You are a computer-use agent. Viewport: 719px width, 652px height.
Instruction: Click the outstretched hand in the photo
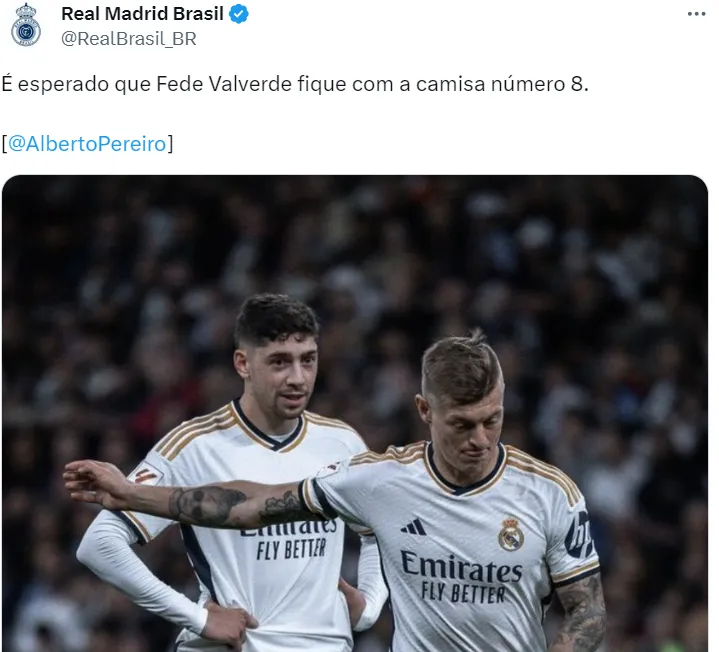tap(94, 484)
